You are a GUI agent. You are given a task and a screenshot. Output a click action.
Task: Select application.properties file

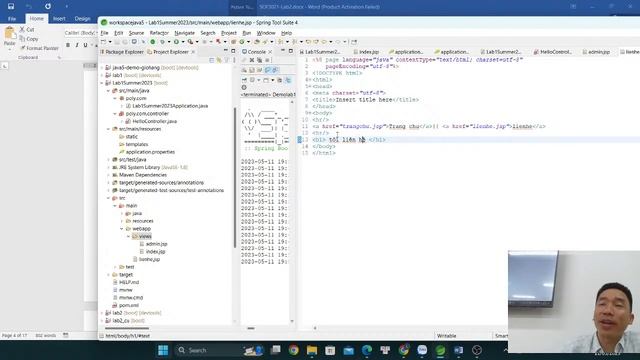click(150, 152)
